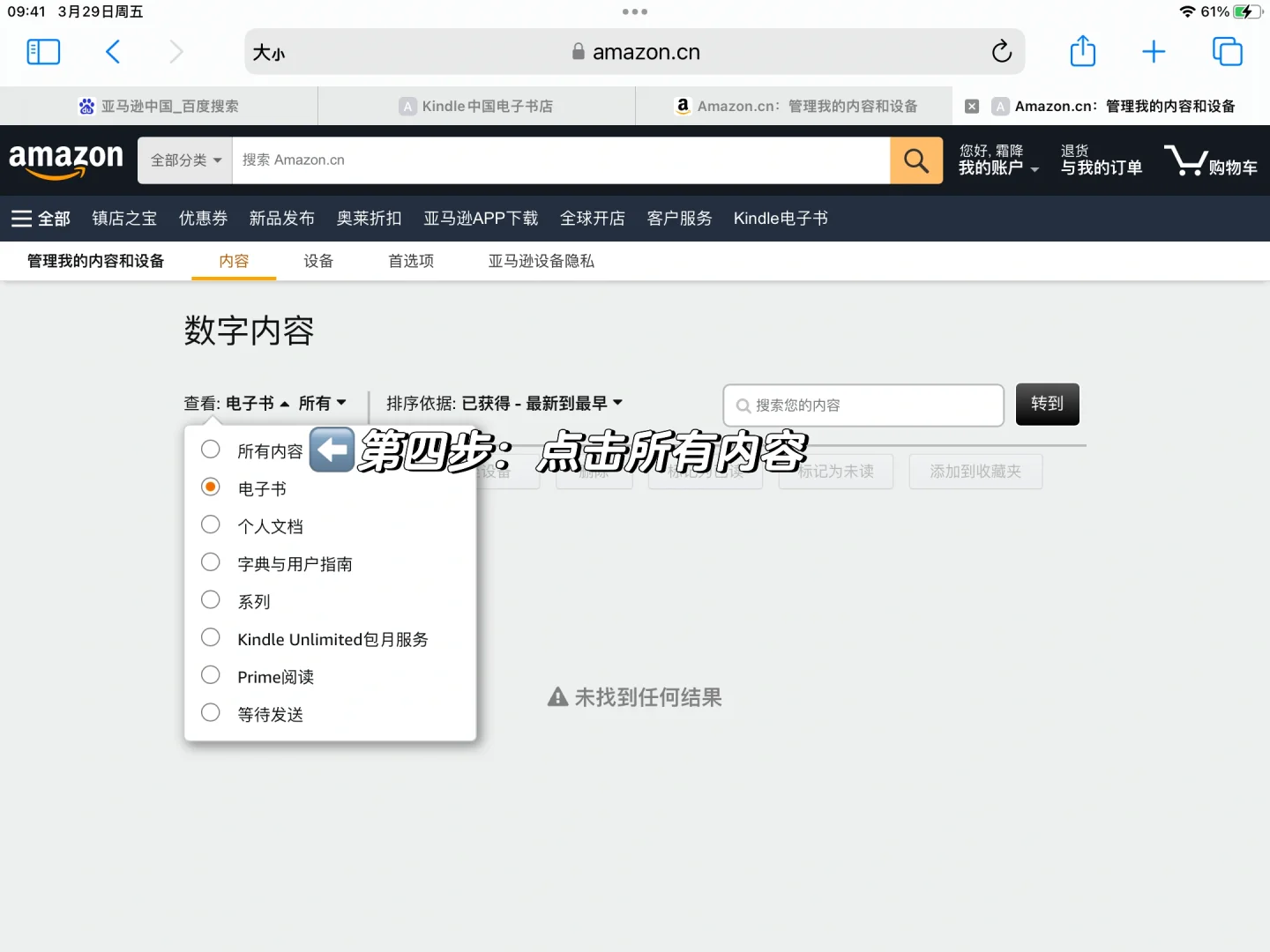Switch to the inactive Amazon.cn 管理我的内容和设备 tab
The height and width of the screenshot is (952, 1270).
pos(794,106)
